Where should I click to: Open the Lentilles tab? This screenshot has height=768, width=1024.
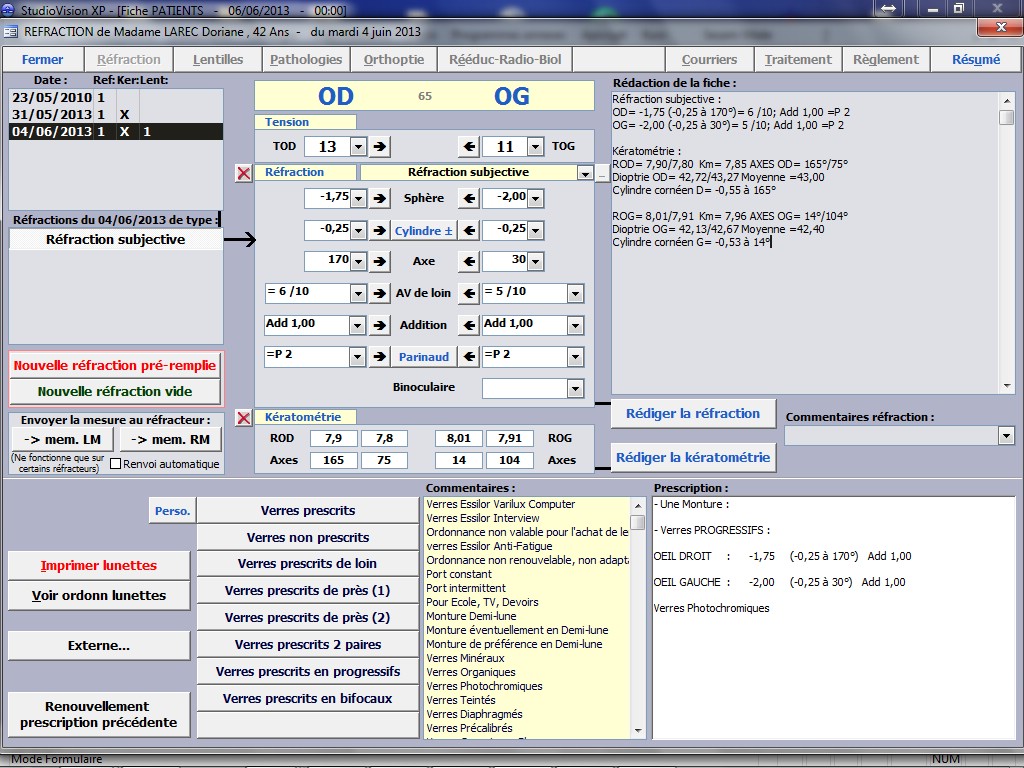point(218,60)
